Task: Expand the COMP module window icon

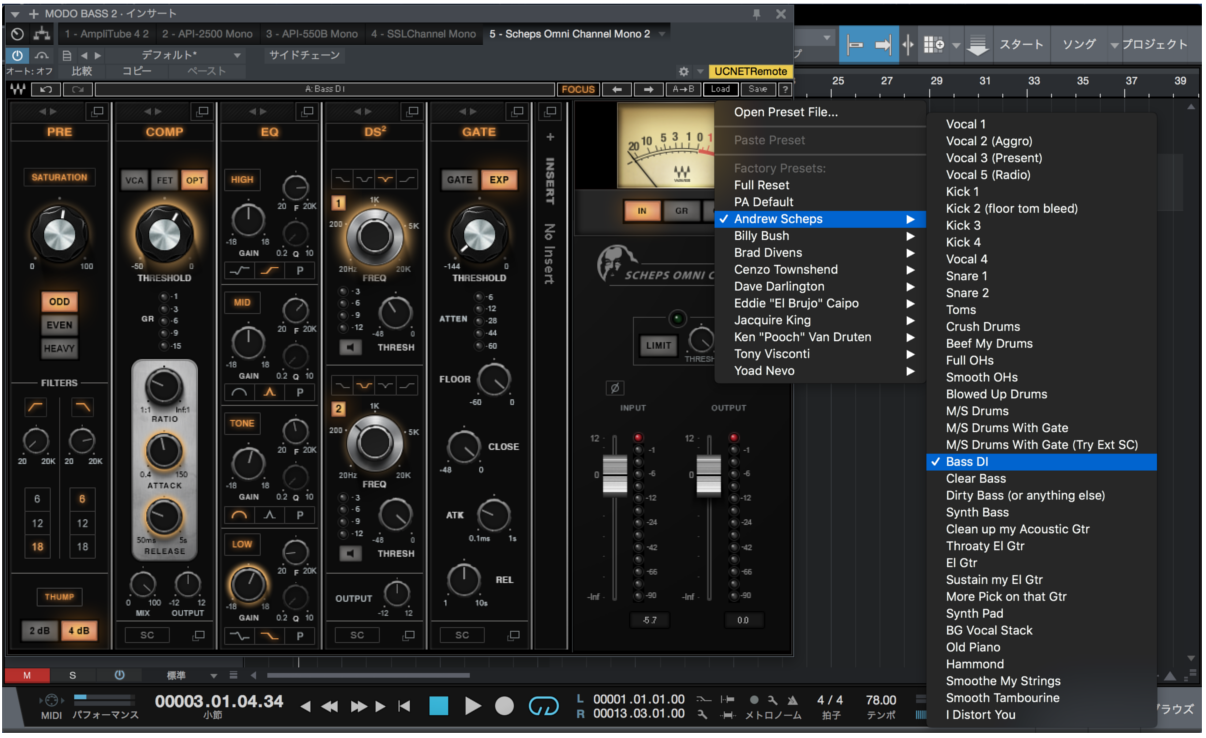Action: [202, 111]
